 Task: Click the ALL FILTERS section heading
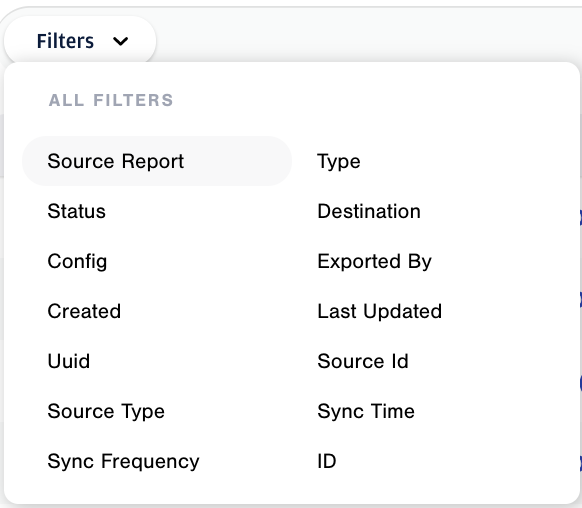[111, 100]
